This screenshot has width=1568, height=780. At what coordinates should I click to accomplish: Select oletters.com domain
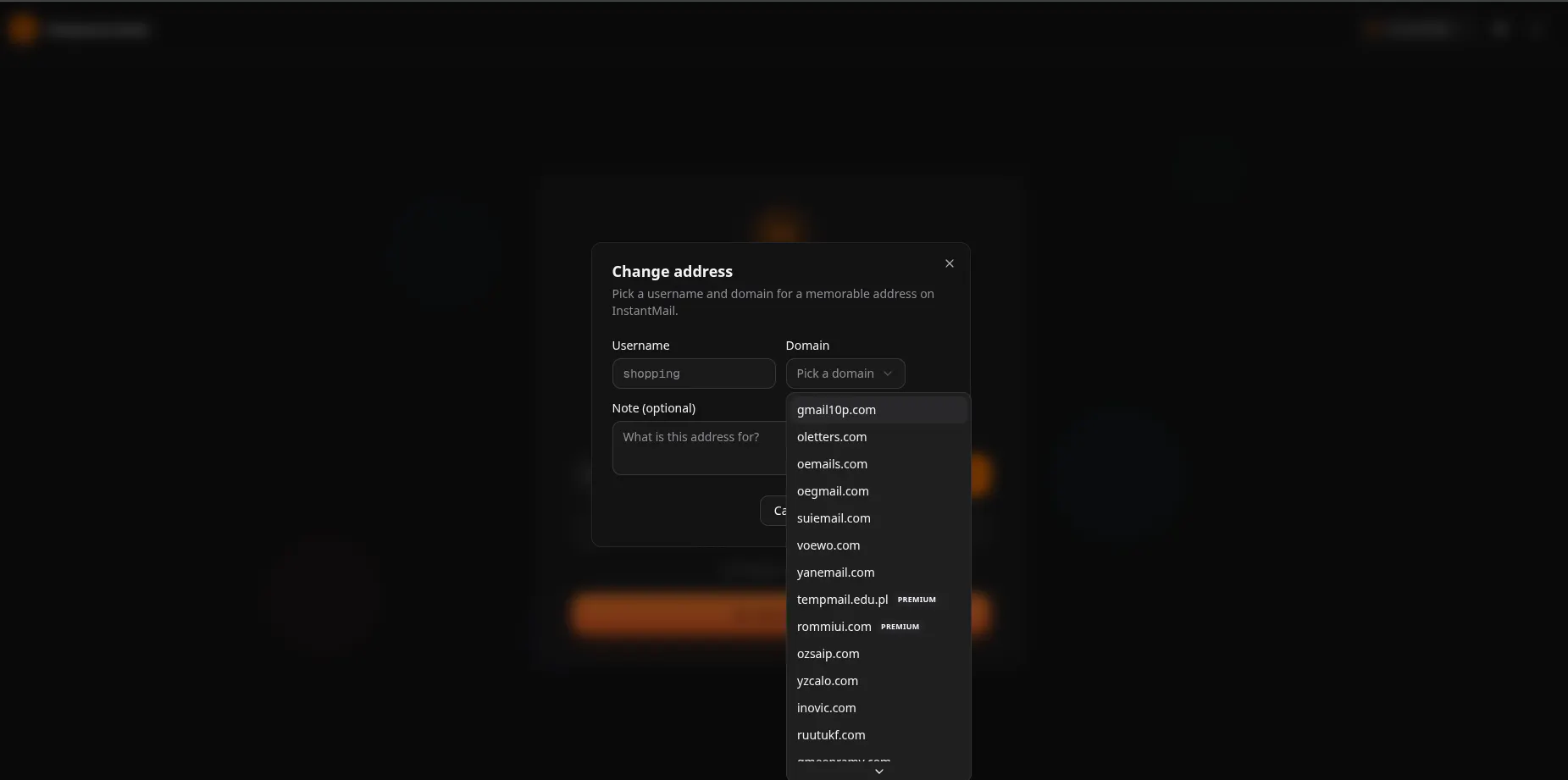(x=878, y=437)
